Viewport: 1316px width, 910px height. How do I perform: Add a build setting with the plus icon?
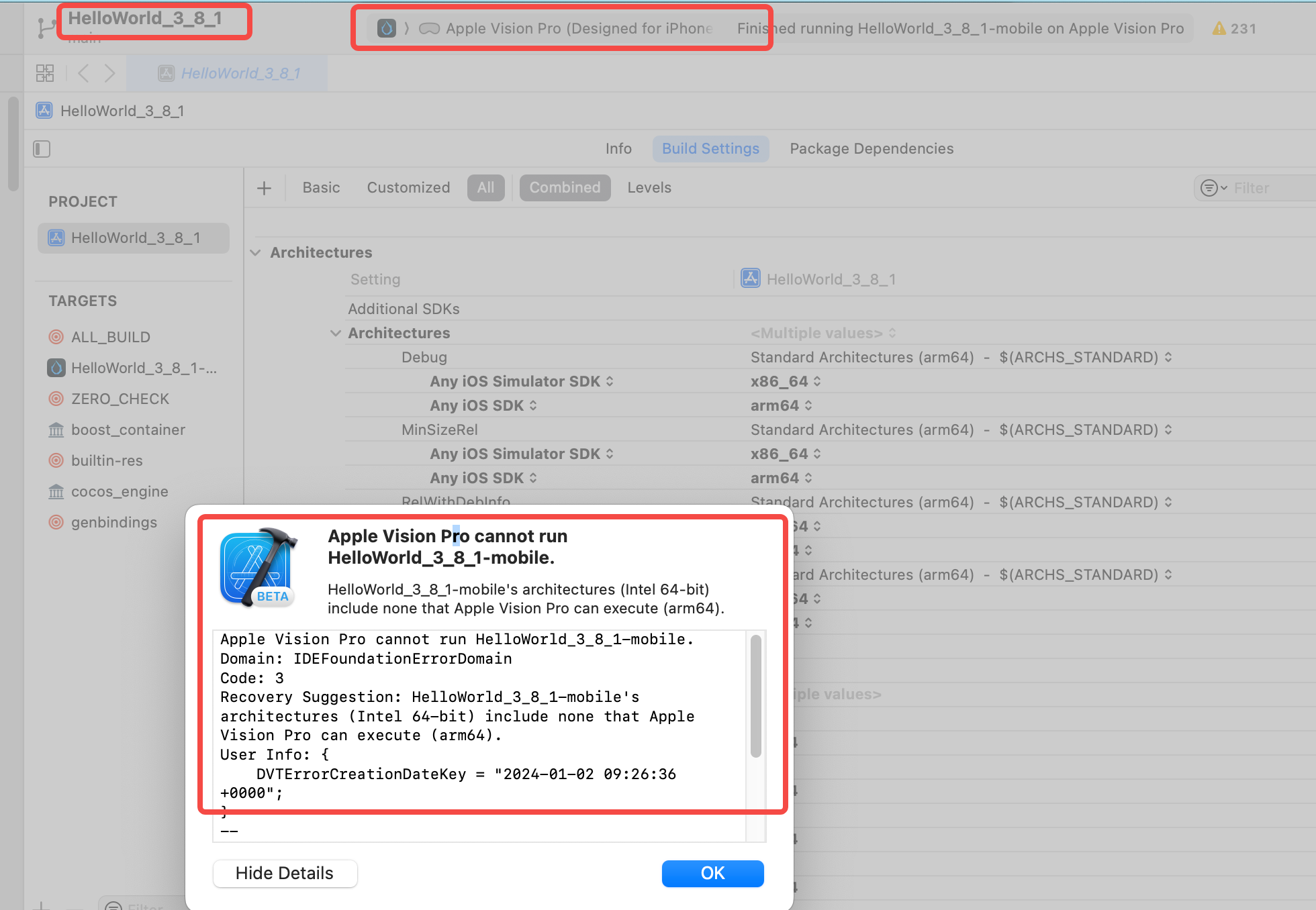click(265, 188)
